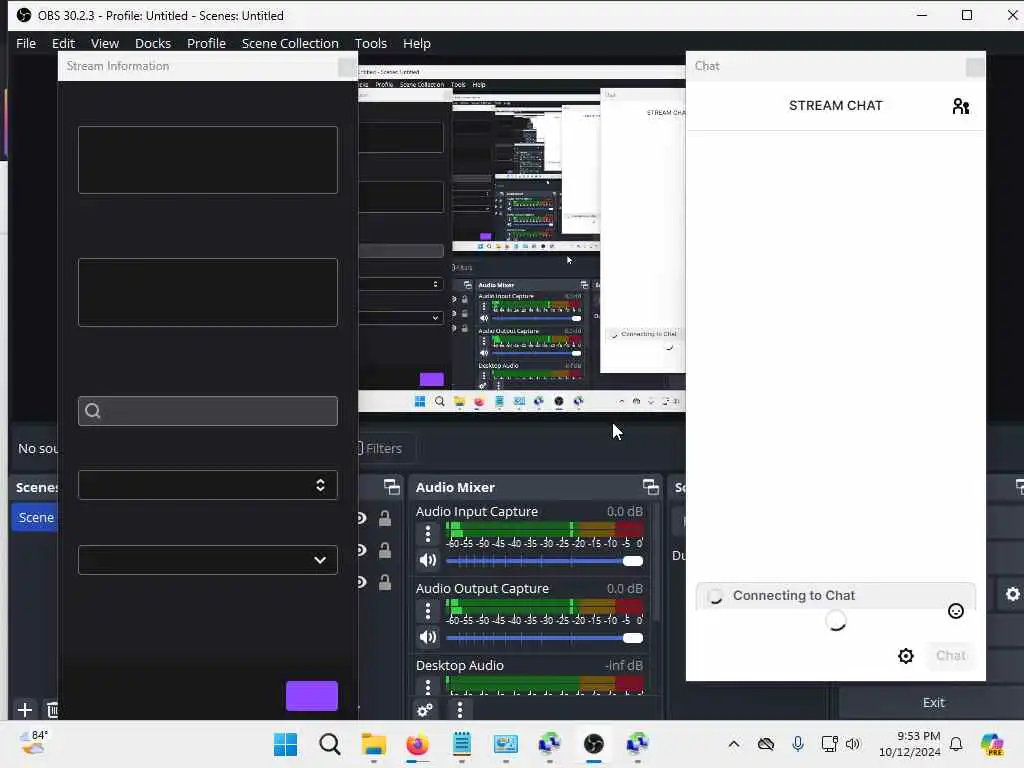Open the gear settings icon in Controls dock
This screenshot has height=768, width=1024.
[1012, 594]
